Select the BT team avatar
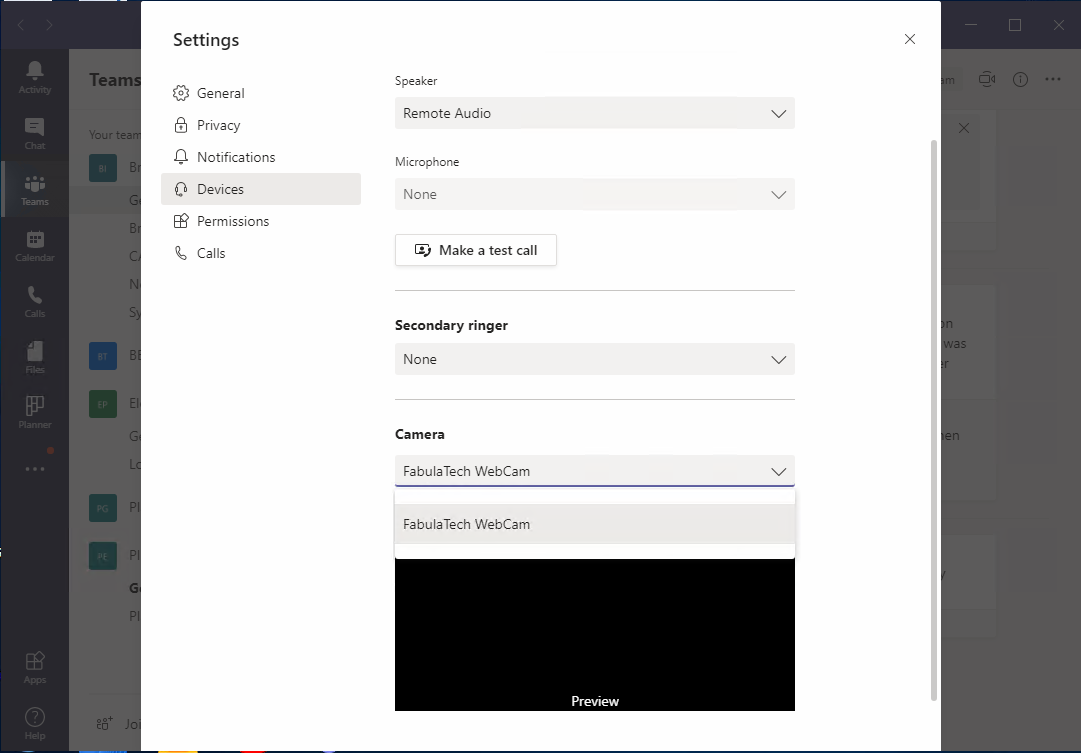The width and height of the screenshot is (1081, 753). [103, 356]
